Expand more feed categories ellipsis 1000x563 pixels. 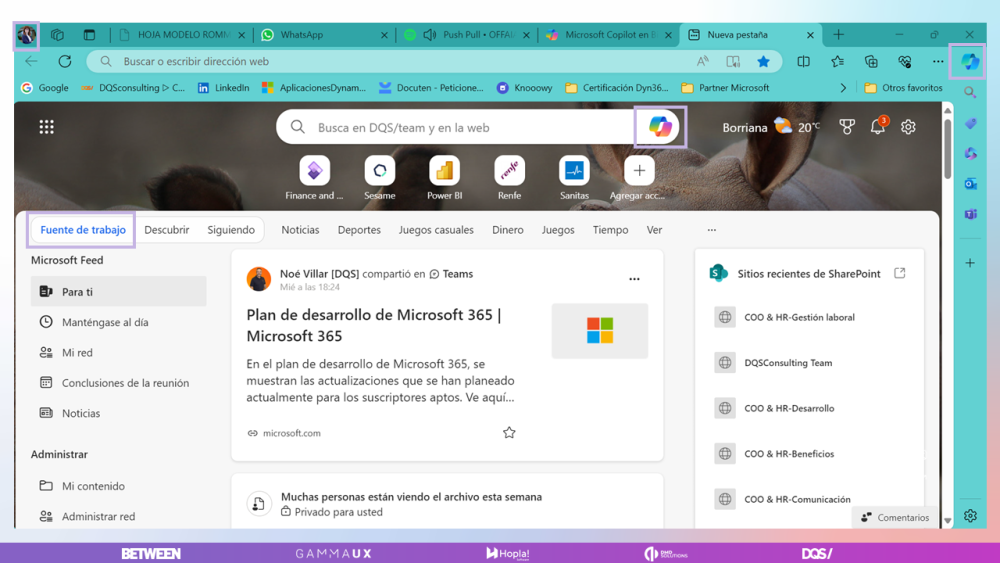[x=712, y=230]
